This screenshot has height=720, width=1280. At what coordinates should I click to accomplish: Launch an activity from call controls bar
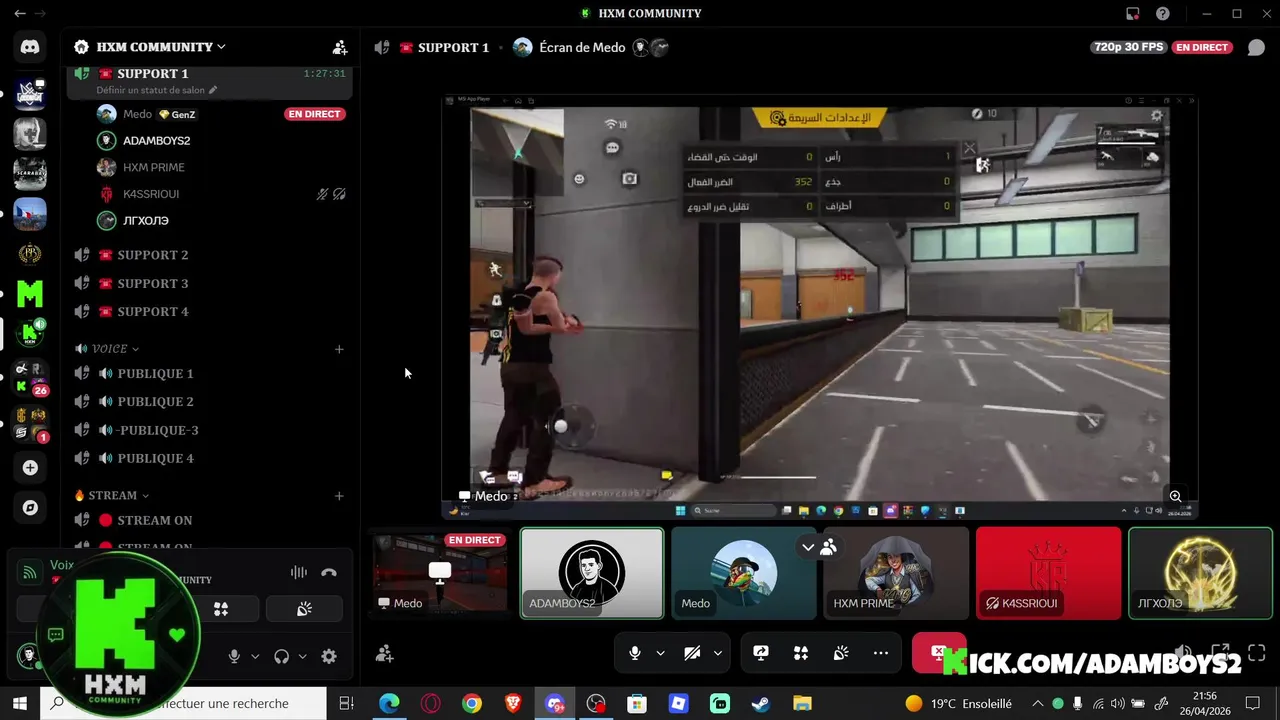801,653
